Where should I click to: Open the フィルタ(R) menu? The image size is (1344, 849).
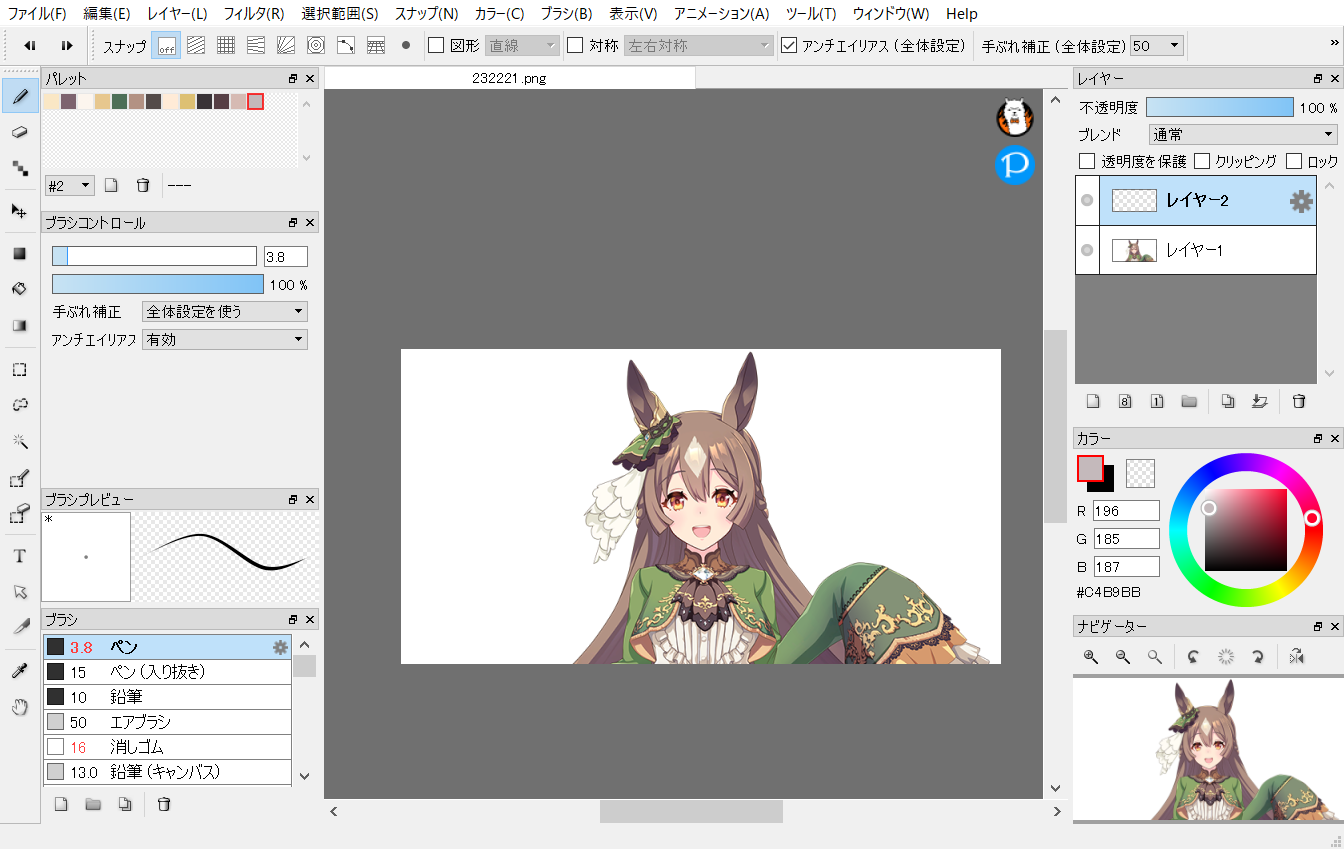pos(253,14)
